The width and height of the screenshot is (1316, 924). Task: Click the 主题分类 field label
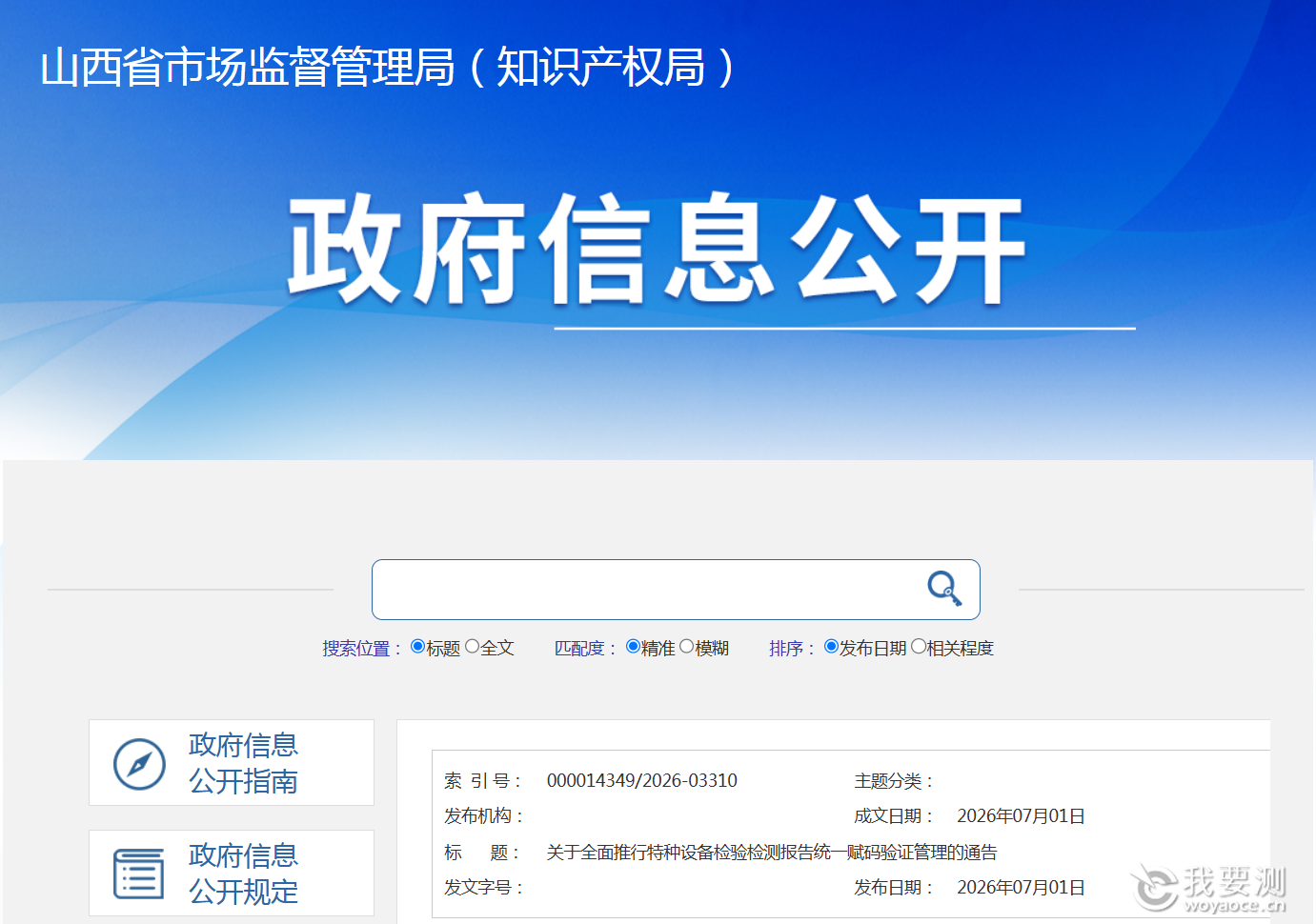(893, 781)
